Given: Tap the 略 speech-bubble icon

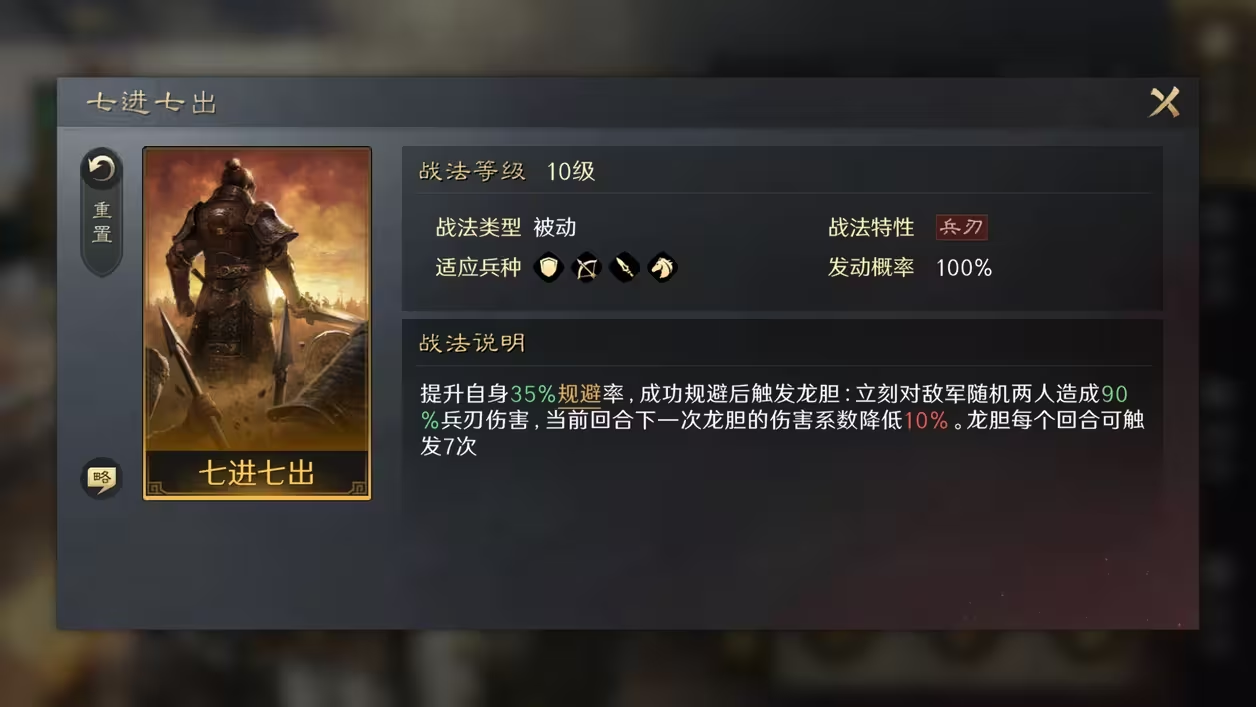Looking at the screenshot, I should point(101,478).
